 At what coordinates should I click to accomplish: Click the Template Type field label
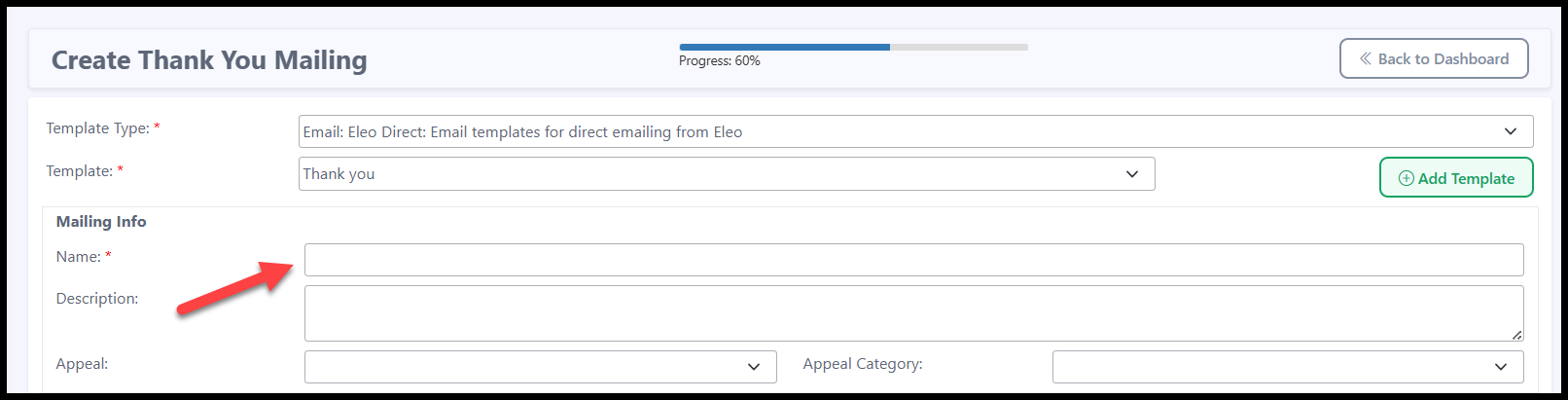click(97, 128)
